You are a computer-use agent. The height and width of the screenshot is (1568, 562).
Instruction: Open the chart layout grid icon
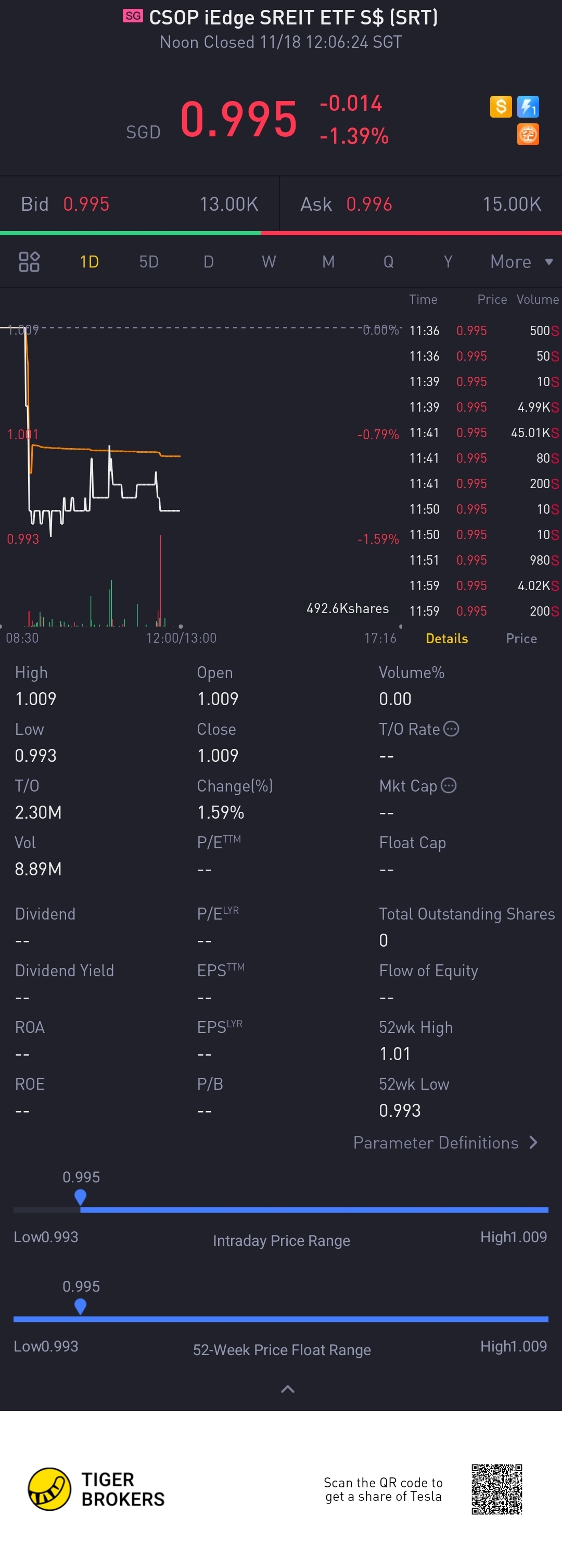point(29,262)
